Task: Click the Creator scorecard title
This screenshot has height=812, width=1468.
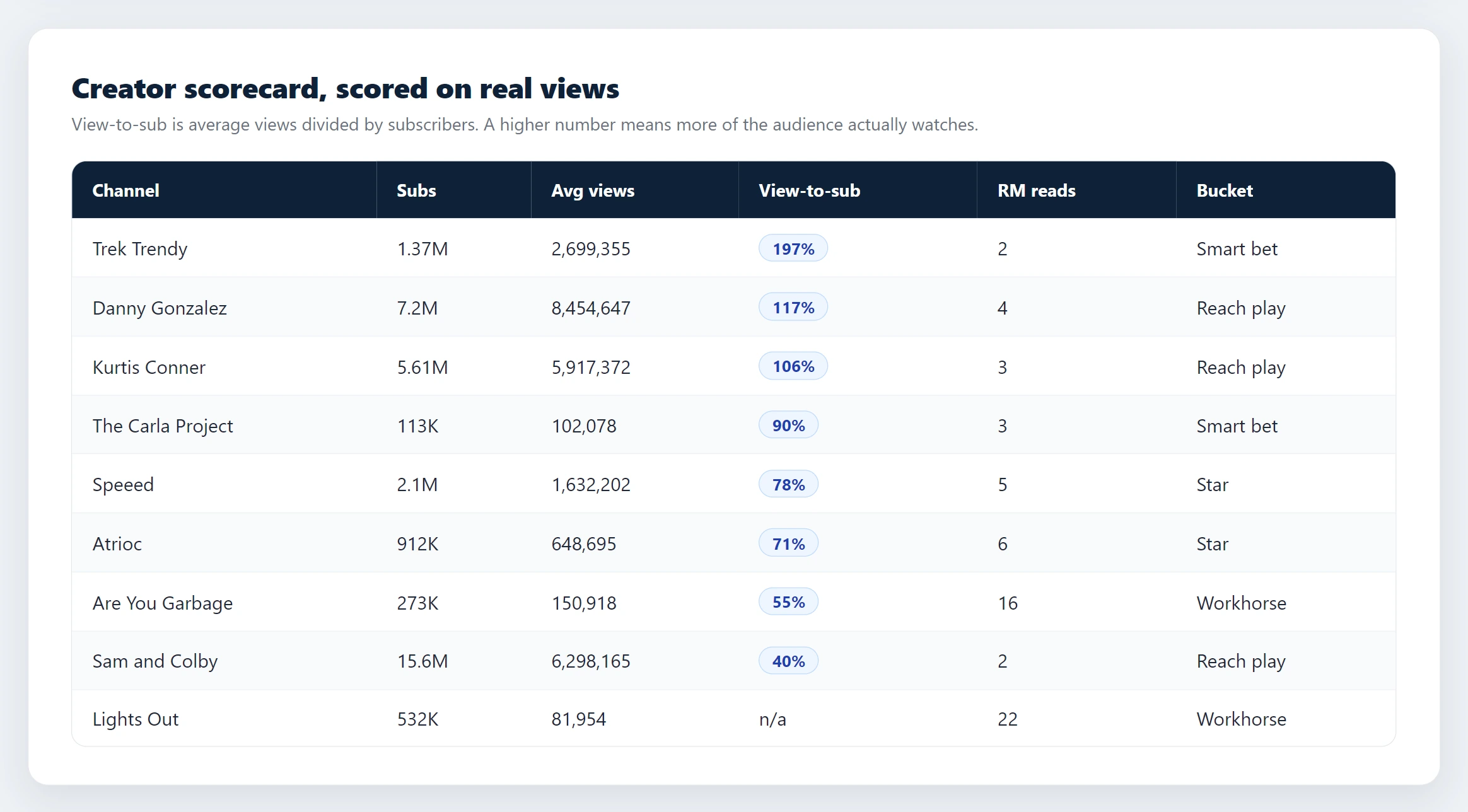Action: [346, 88]
